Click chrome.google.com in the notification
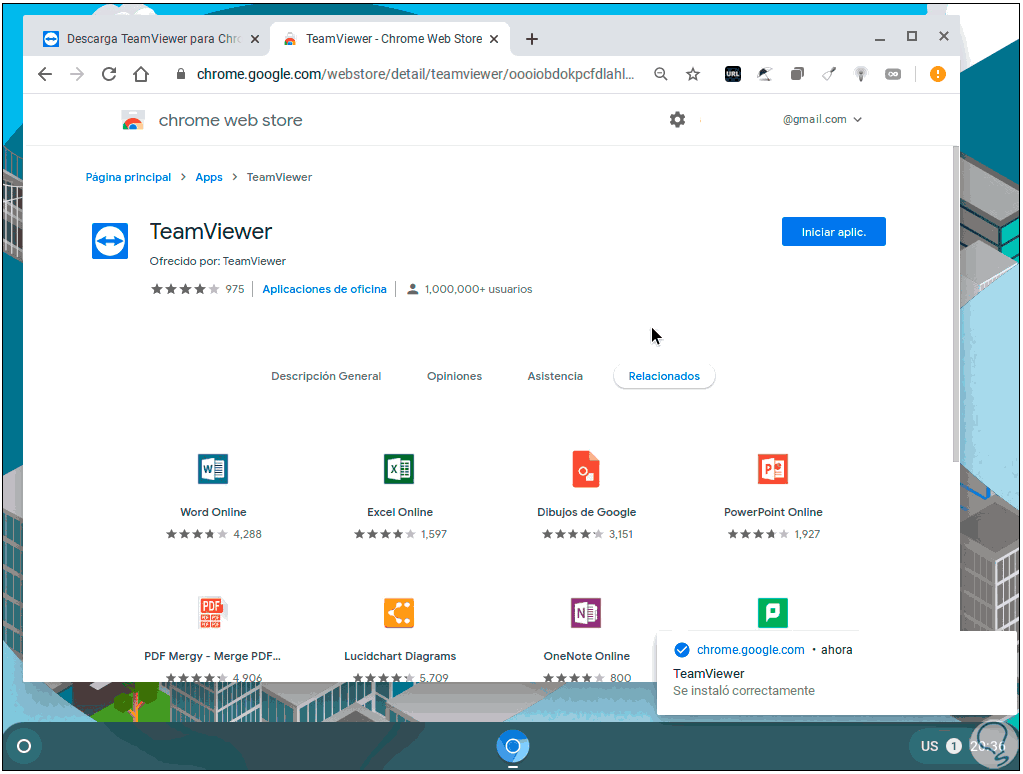Viewport: 1023px width, 774px height. pos(750,650)
